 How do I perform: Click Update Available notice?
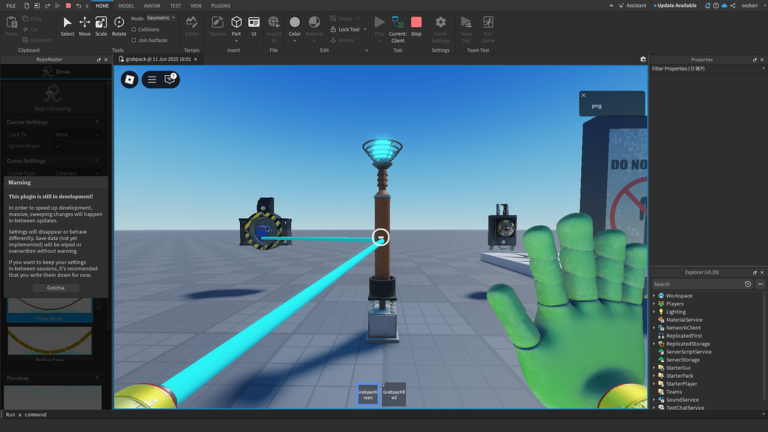(675, 5)
